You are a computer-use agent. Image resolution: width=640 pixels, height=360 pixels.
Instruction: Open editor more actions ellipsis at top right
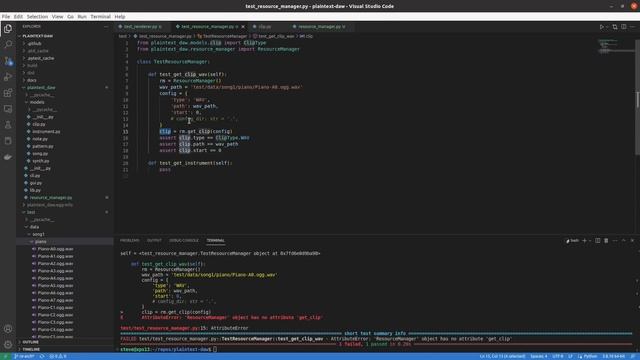pyautogui.click(x=632, y=27)
